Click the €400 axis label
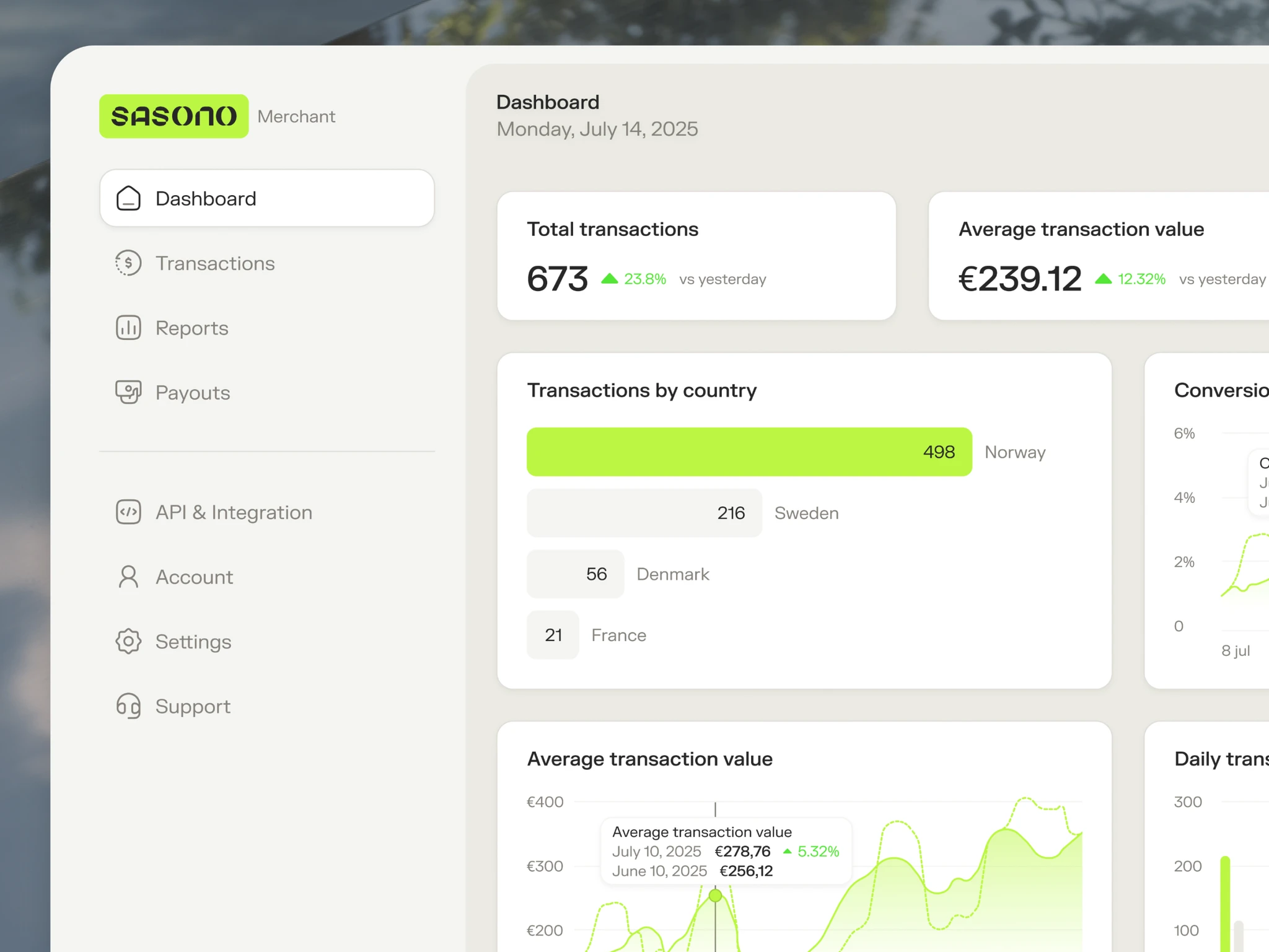The width and height of the screenshot is (1269, 952). [545, 801]
